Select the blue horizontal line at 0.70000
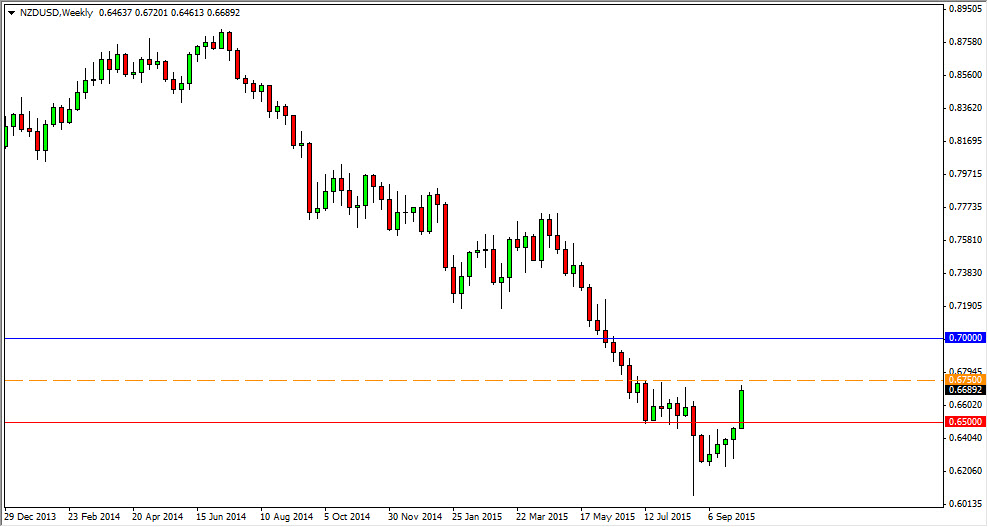Screen dimensions: 988x527 pos(473,339)
